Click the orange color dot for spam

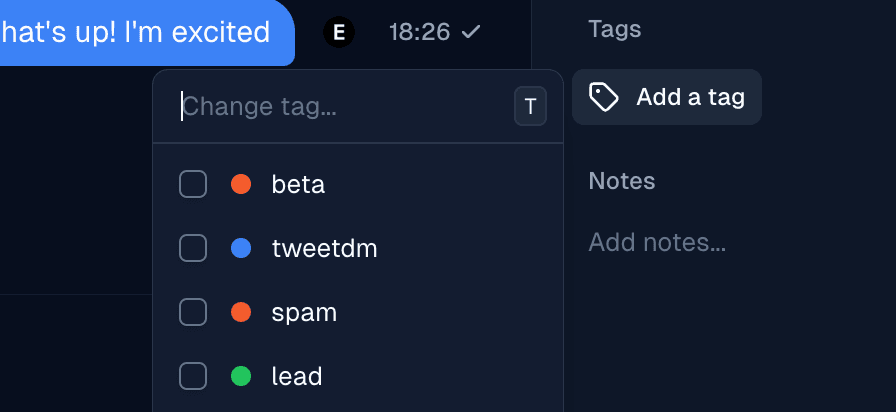pos(241,312)
